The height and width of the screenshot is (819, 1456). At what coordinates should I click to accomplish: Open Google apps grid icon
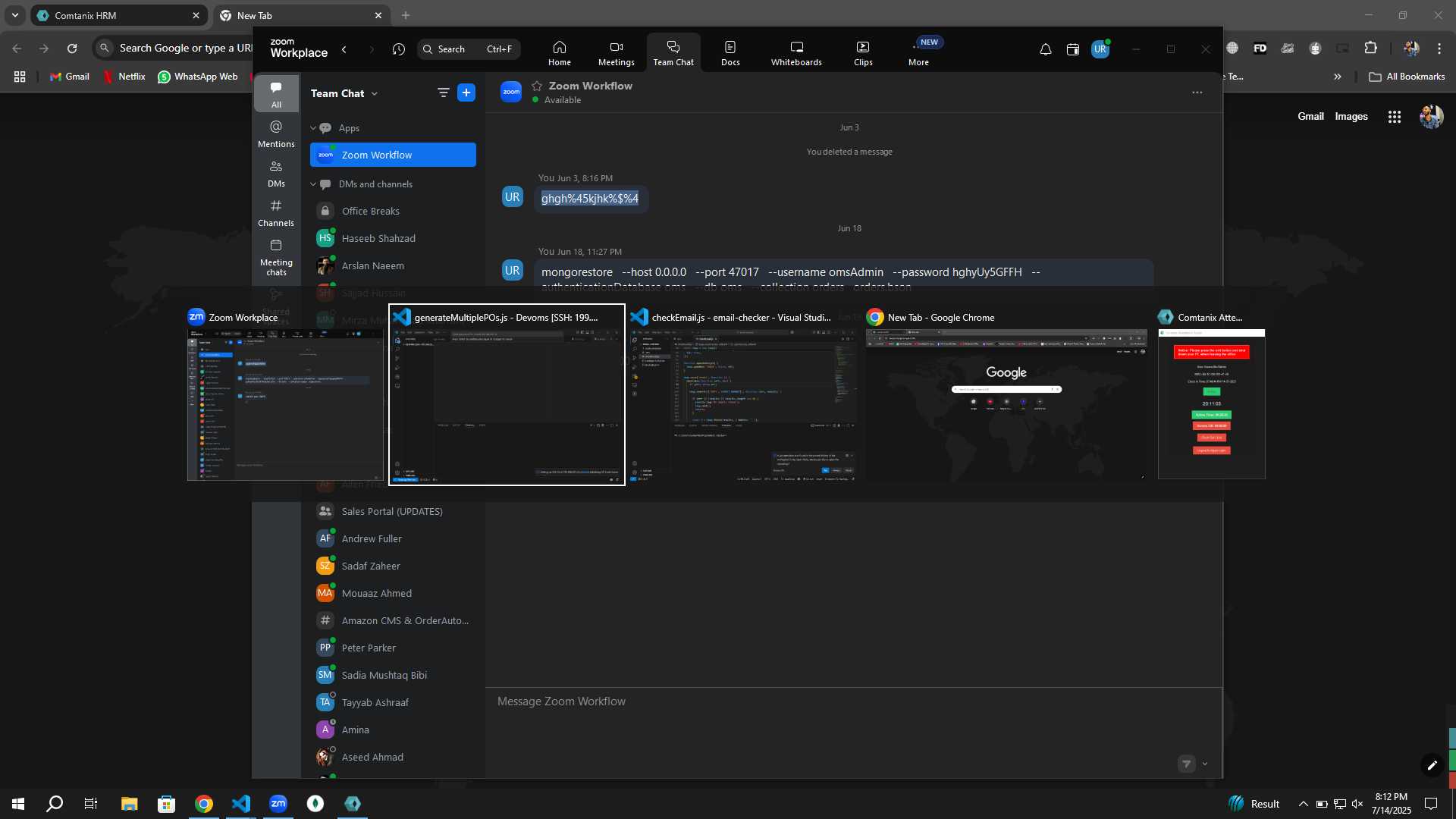(1394, 117)
